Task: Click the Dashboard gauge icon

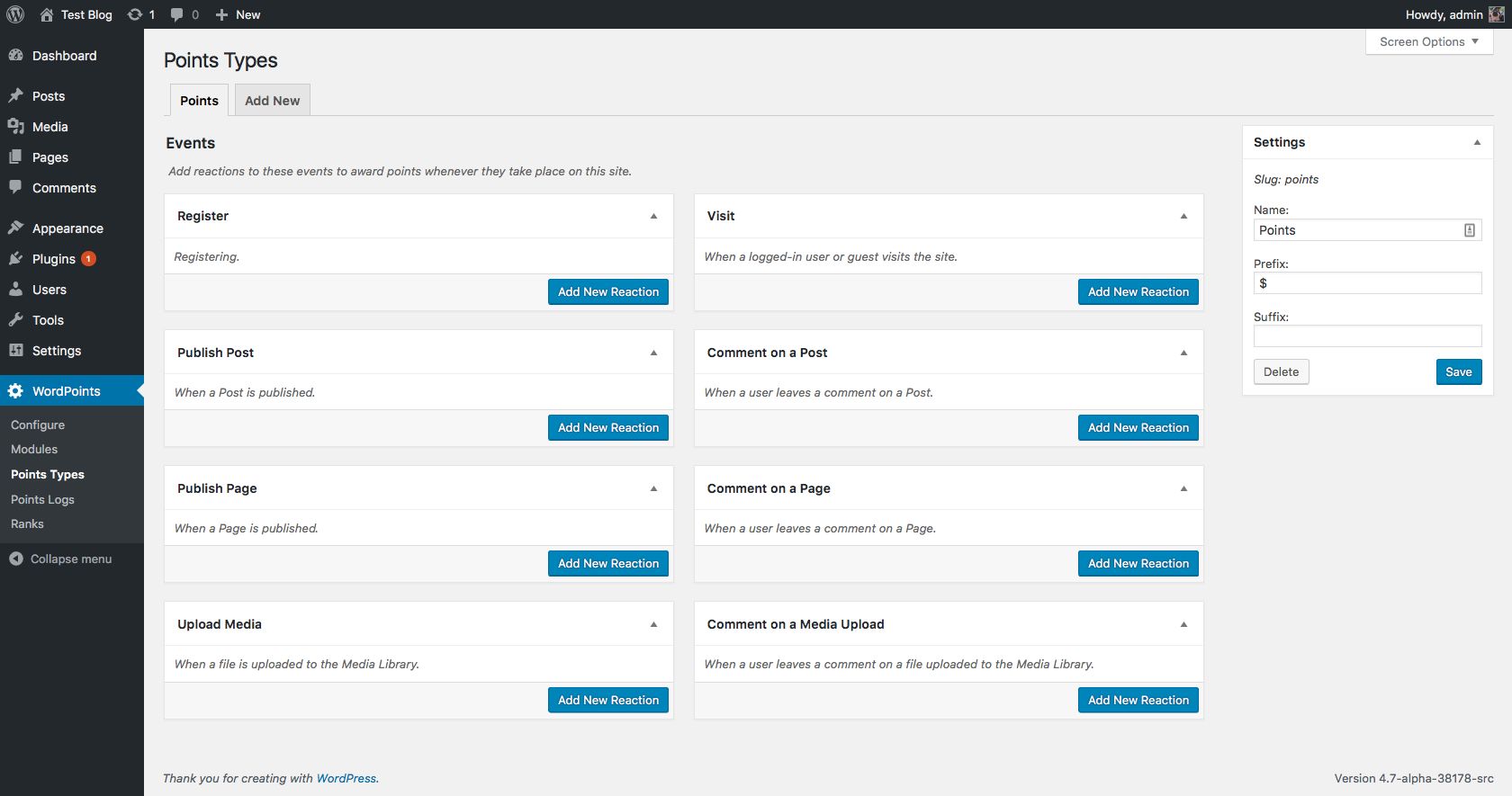Action: (15, 55)
